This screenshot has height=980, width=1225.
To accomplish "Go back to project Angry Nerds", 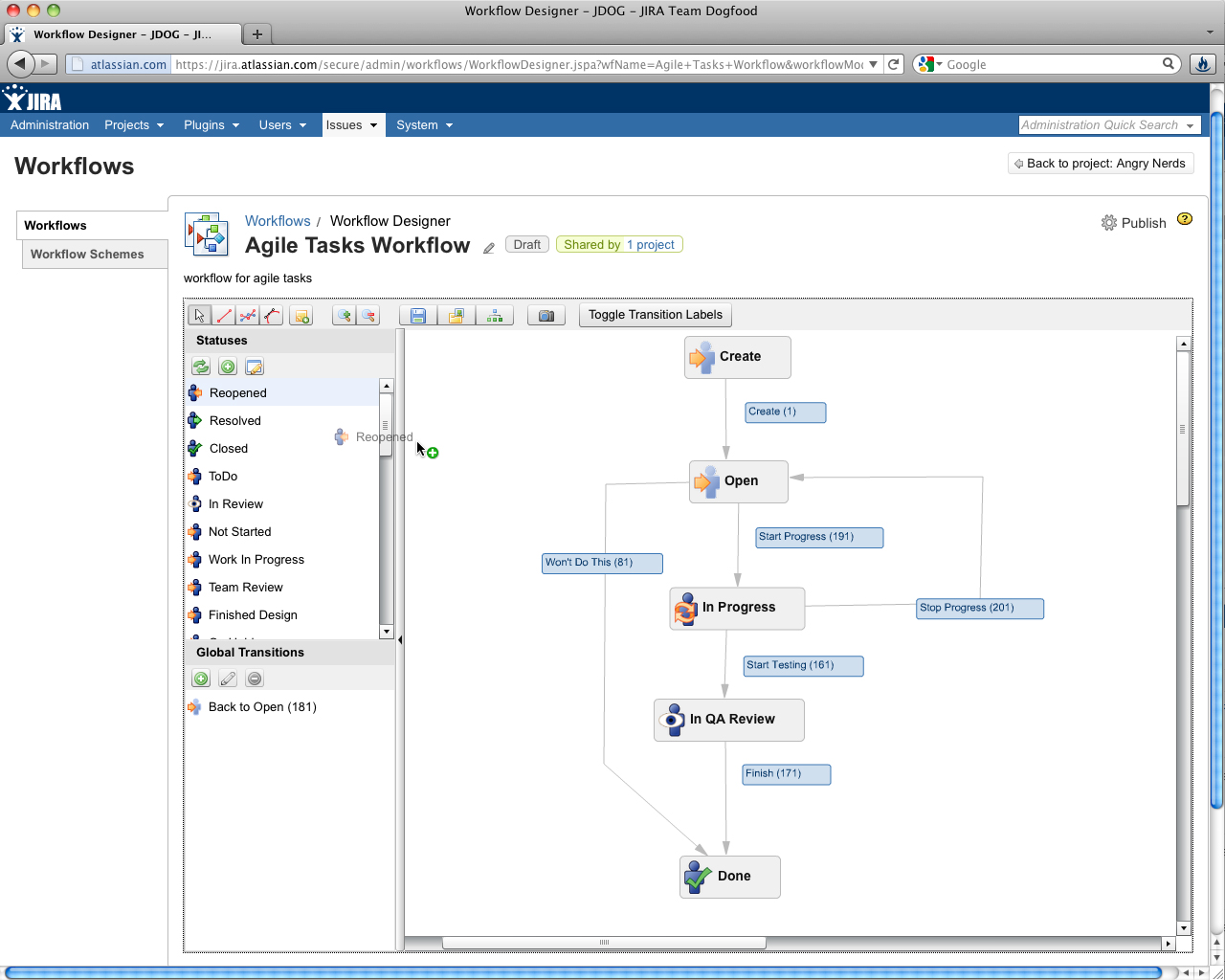I will click(x=1101, y=164).
